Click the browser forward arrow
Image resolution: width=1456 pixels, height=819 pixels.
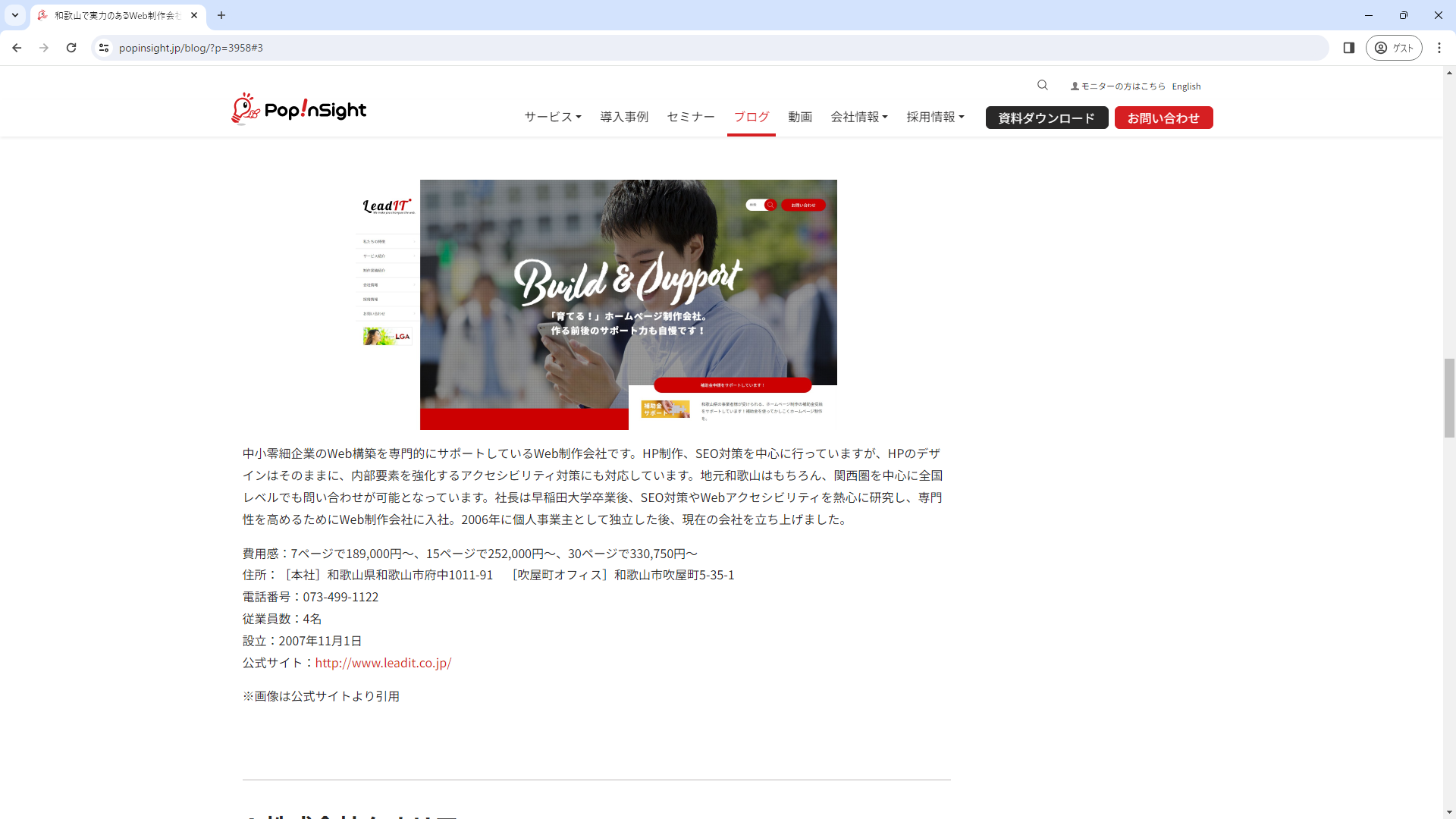(44, 48)
